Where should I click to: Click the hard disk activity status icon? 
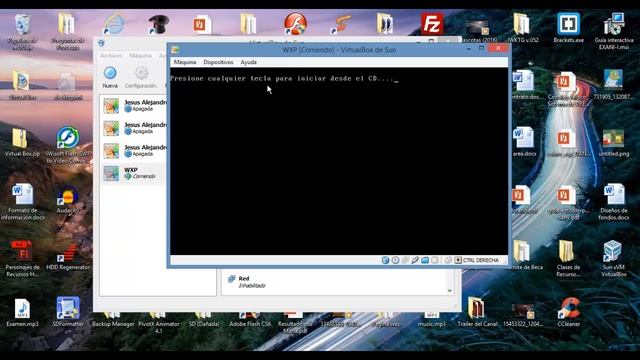(385, 260)
